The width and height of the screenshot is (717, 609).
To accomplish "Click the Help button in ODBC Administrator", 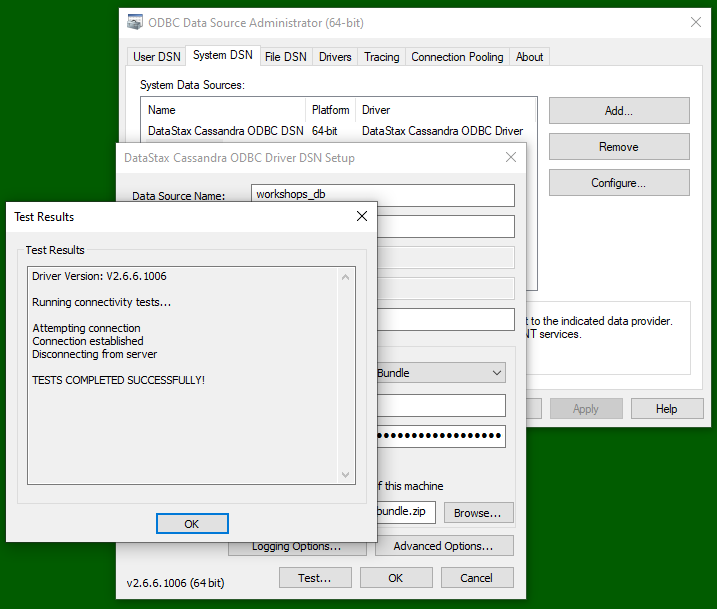I will [x=667, y=408].
